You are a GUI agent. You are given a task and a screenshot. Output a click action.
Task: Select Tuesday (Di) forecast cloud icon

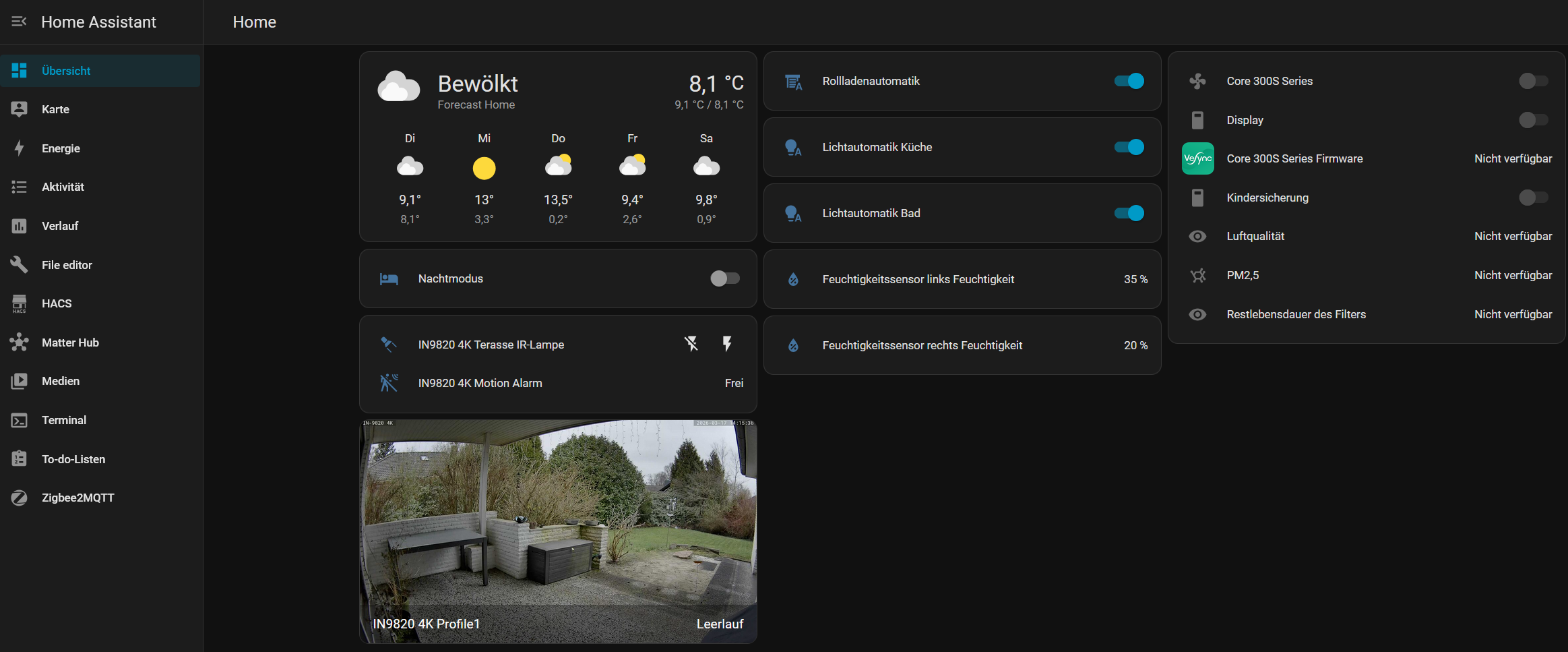point(410,167)
